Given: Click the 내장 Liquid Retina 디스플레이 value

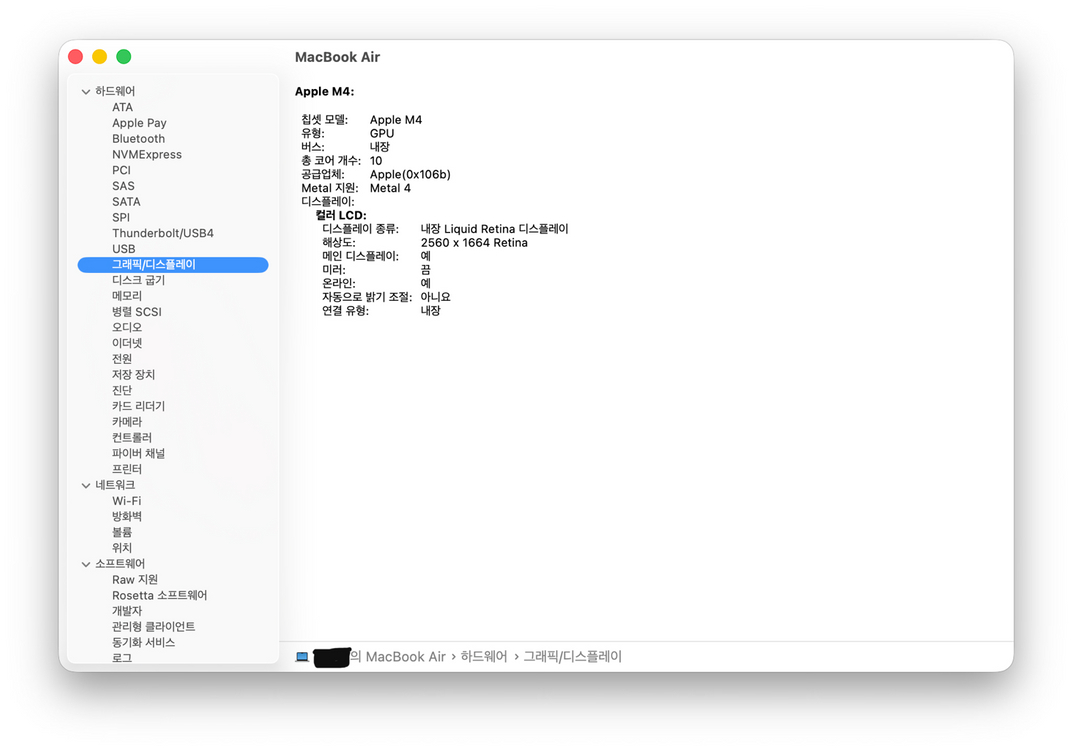Looking at the screenshot, I should 494,229.
